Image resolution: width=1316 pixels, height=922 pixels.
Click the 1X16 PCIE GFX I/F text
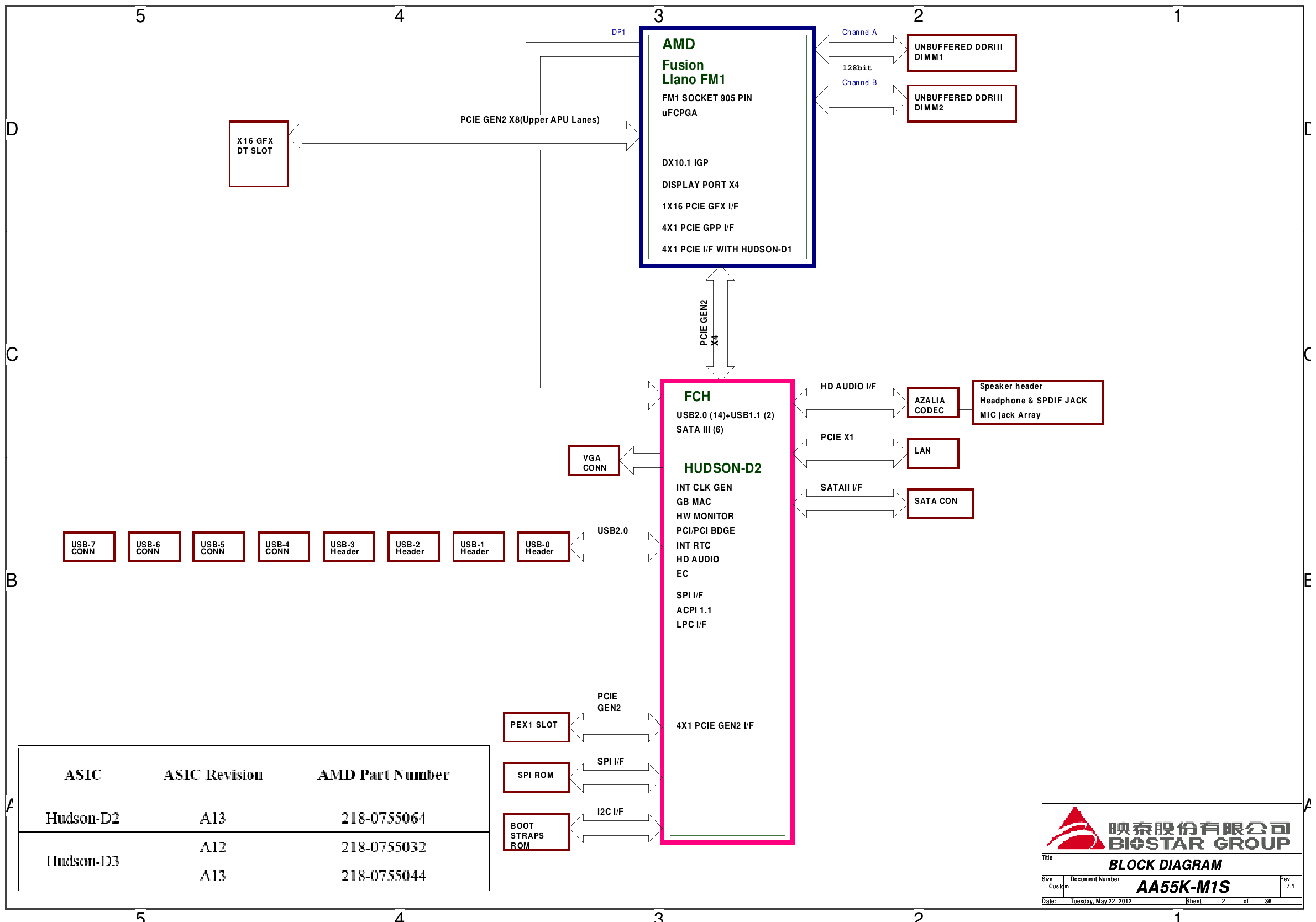700,206
